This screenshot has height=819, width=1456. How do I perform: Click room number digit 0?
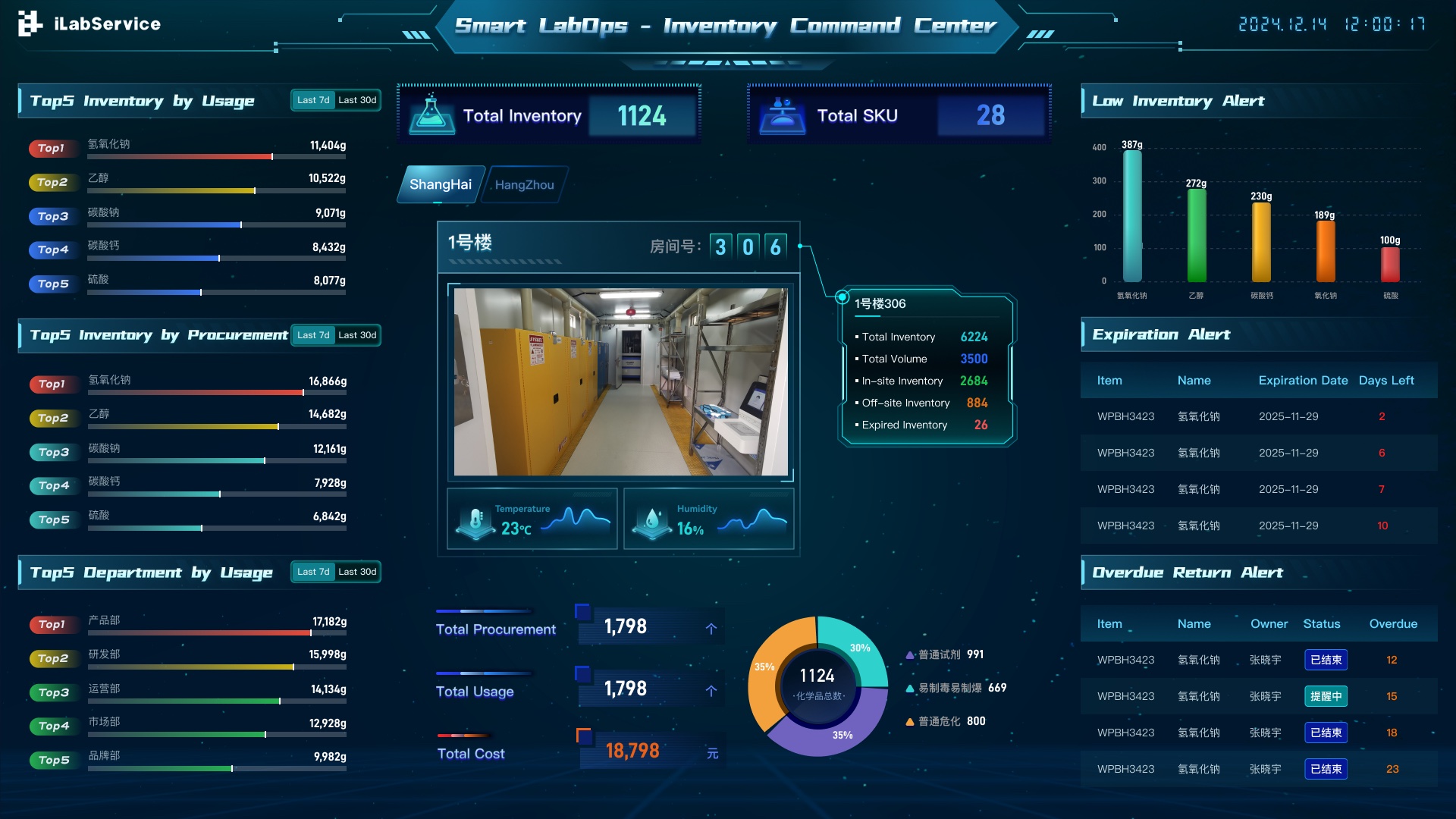748,246
